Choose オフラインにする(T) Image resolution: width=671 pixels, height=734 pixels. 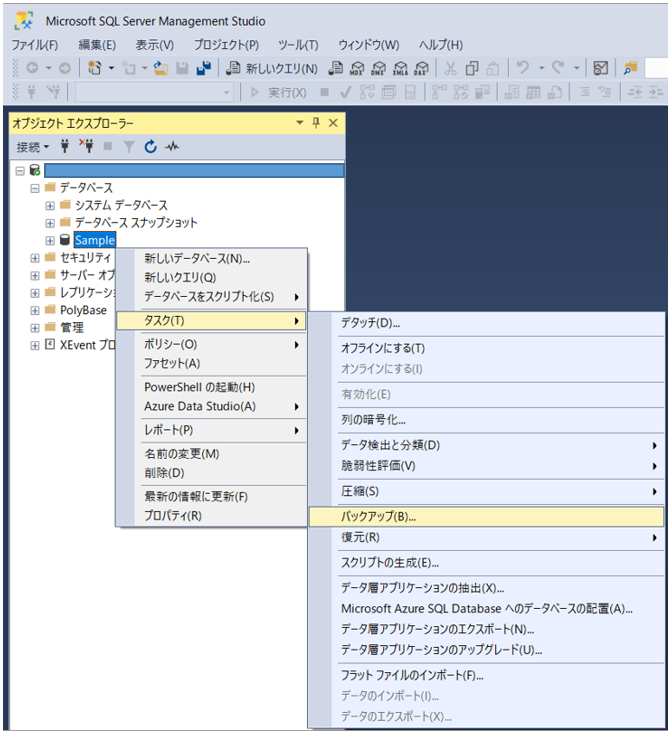click(487, 348)
